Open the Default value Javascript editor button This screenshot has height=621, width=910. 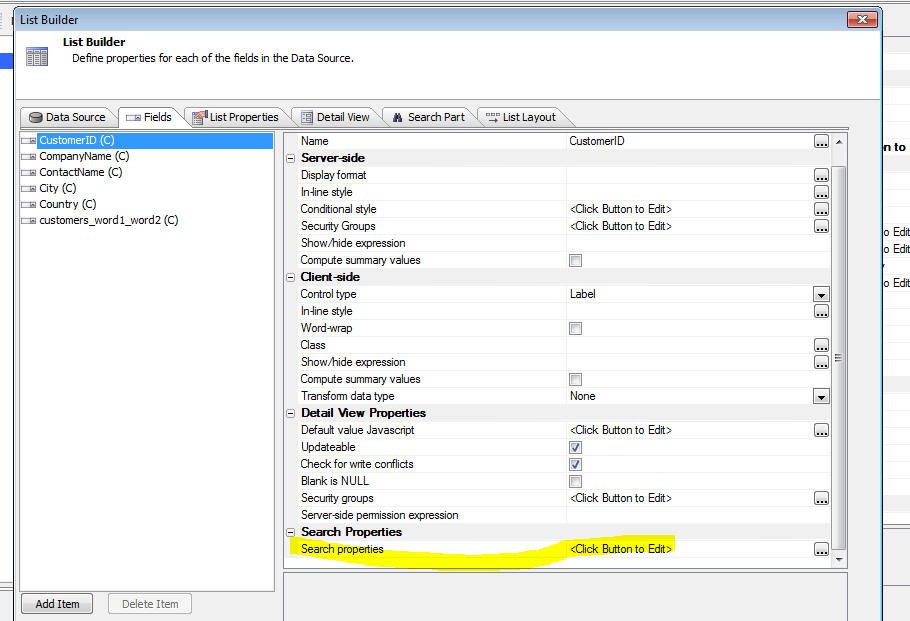[x=821, y=430]
